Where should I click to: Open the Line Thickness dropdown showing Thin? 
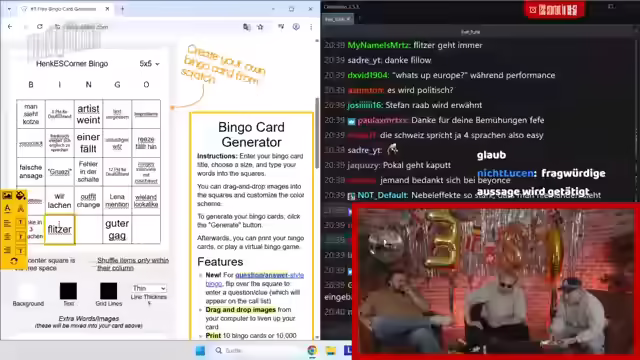click(149, 288)
